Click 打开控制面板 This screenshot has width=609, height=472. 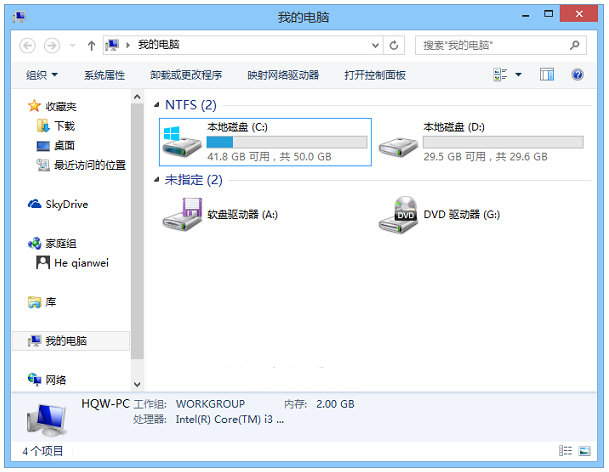coord(375,75)
